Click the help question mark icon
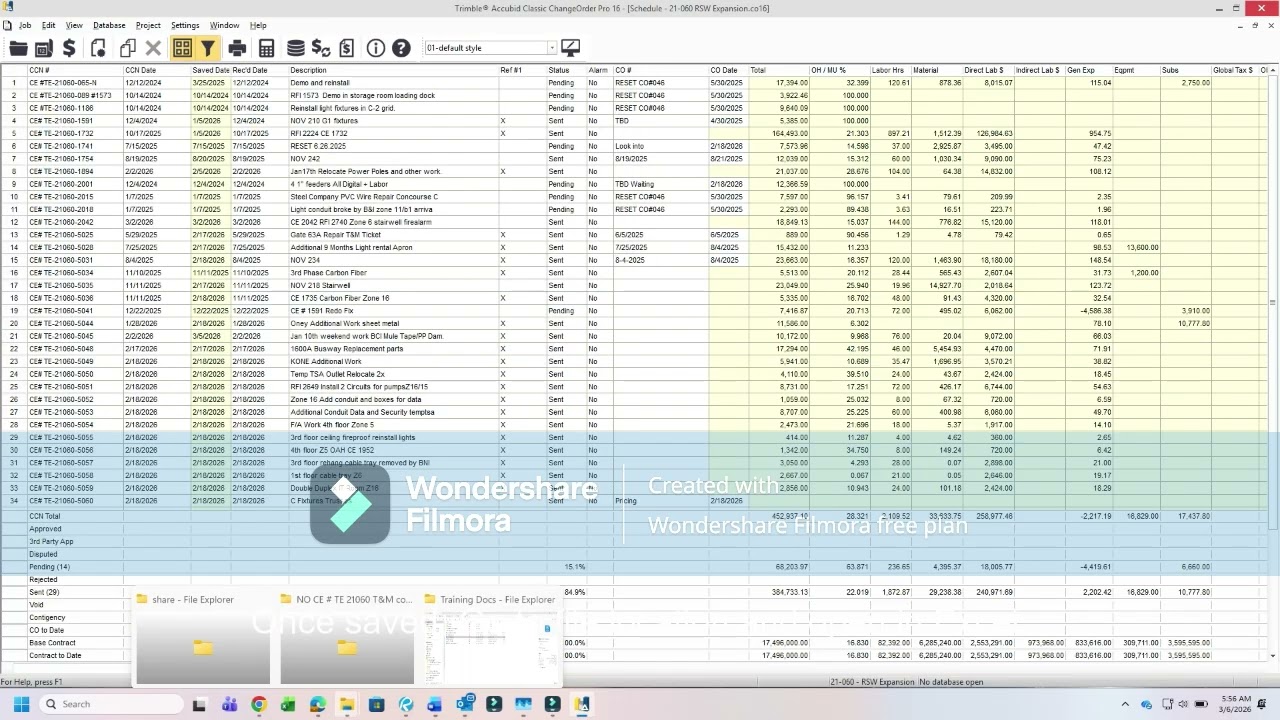Screen dimensions: 1280x720 [x=401, y=48]
